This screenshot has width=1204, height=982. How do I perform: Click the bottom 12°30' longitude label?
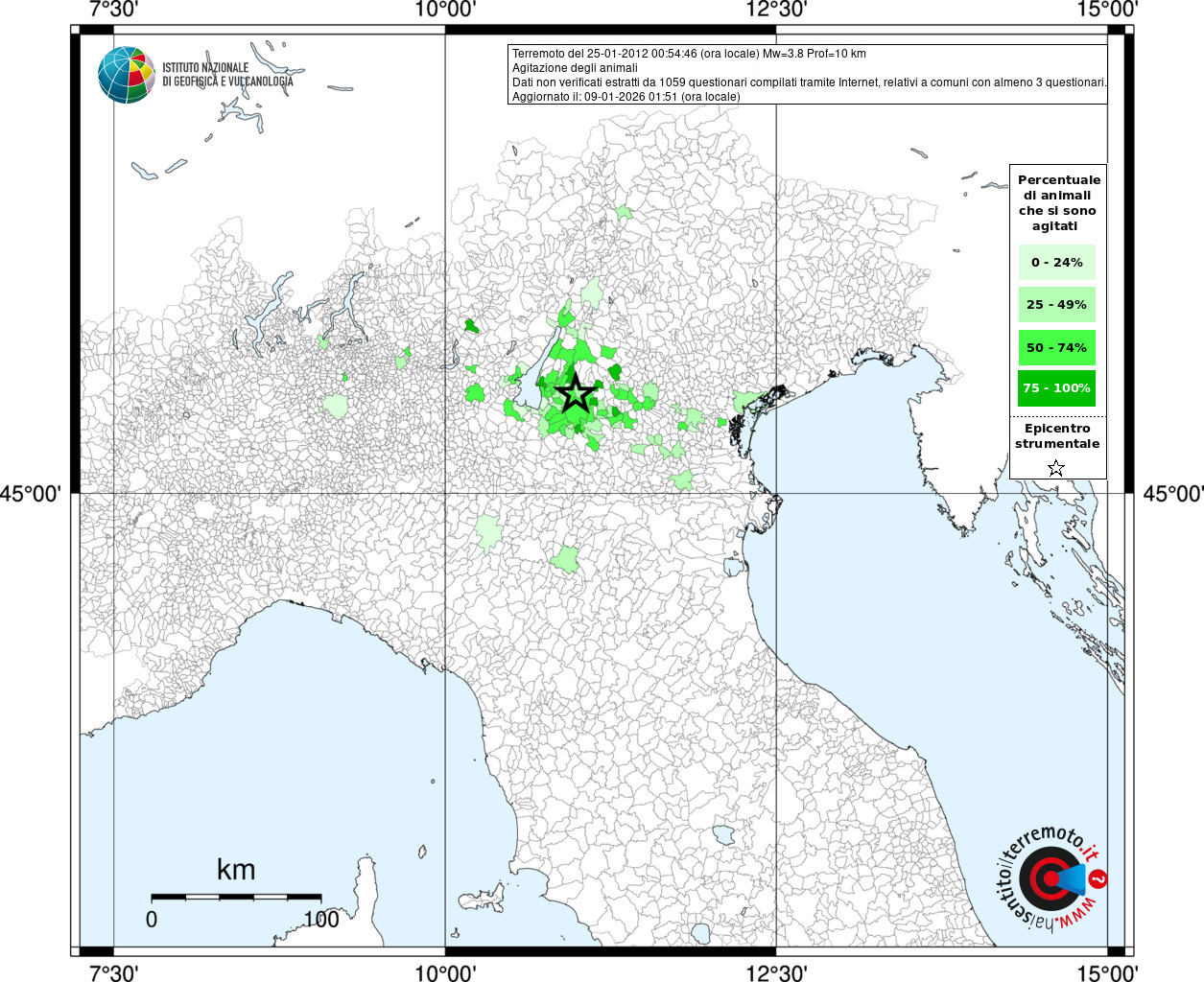coord(776,972)
